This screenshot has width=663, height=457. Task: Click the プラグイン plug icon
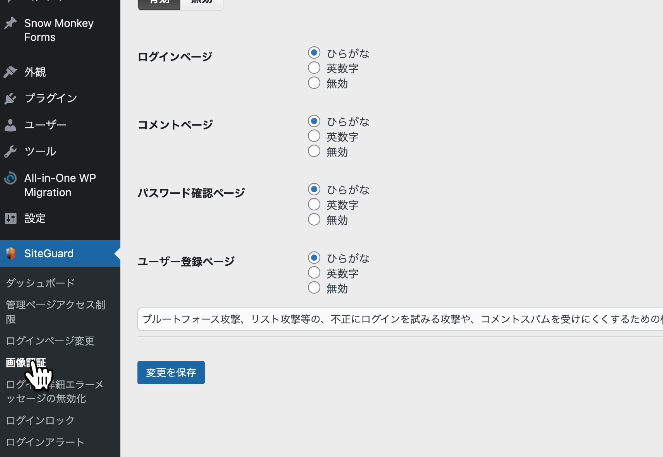(x=10, y=99)
